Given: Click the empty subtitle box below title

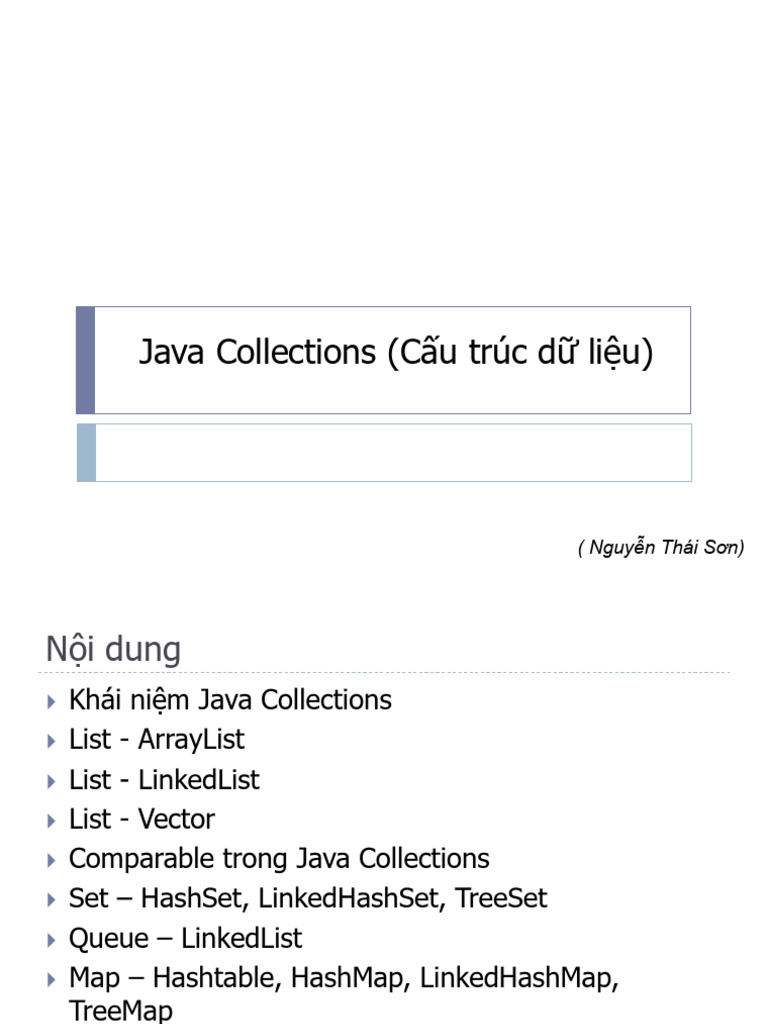Looking at the screenshot, I should point(393,453).
